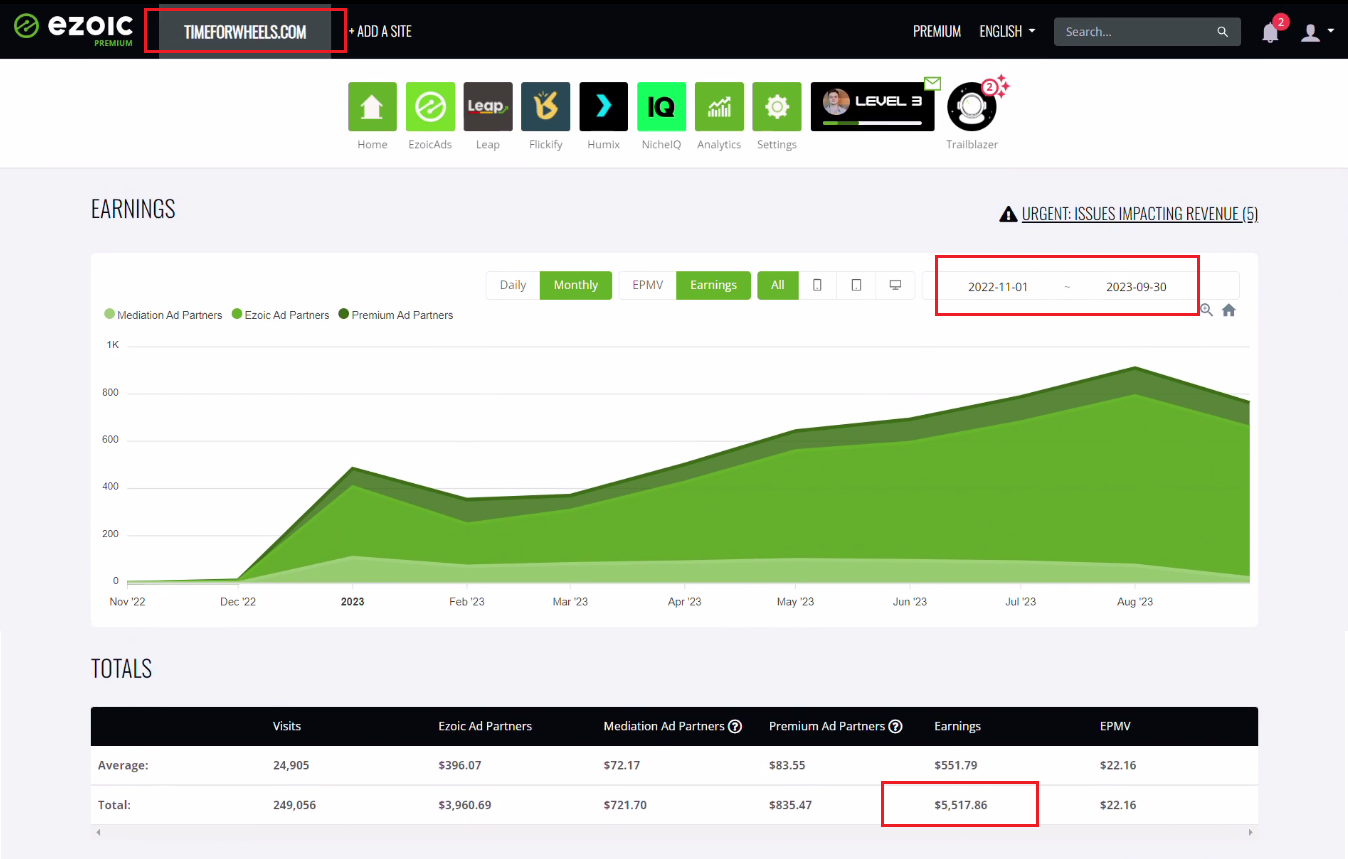Click the table horizontal scrollbar left arrow
Screen dimensions: 1348x859
pyautogui.click(x=97, y=832)
